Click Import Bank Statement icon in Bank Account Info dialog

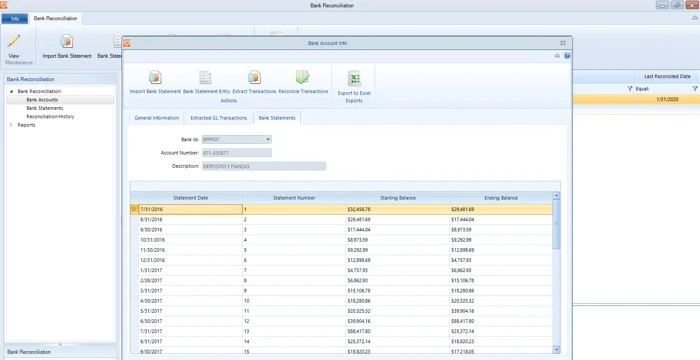coord(155,77)
